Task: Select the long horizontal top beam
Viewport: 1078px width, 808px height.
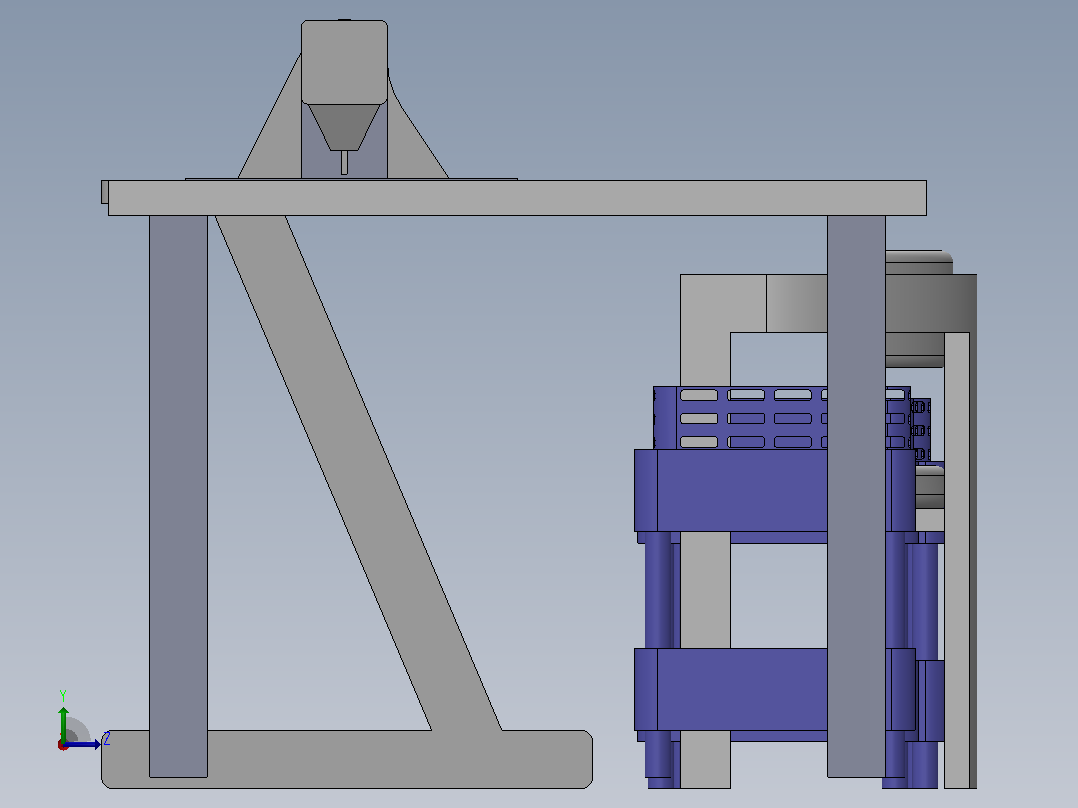Action: [517, 198]
